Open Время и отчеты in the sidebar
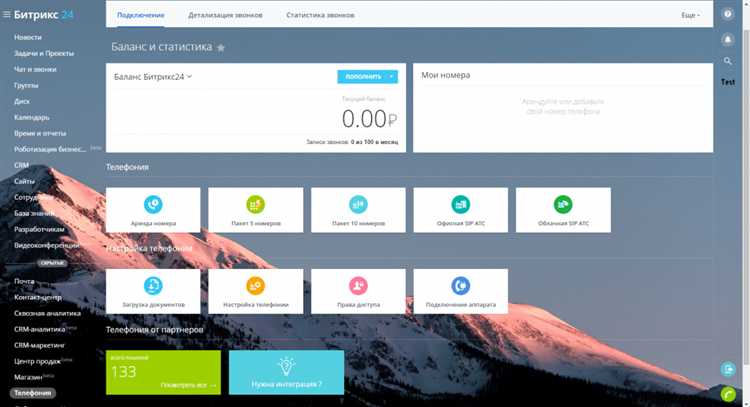Screen dimensions: 750x407 click(40, 133)
